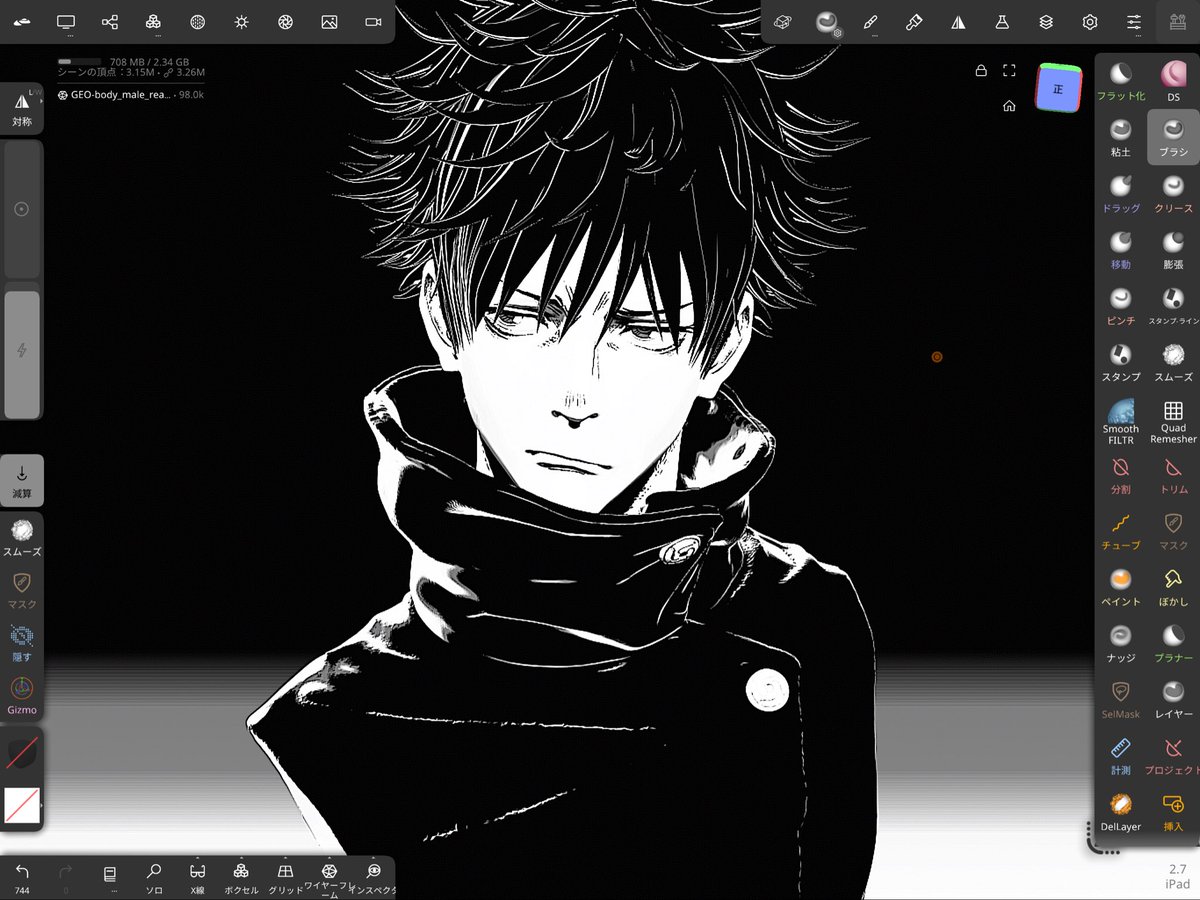Open the settings gear menu
1200x900 pixels.
[x=1090, y=21]
